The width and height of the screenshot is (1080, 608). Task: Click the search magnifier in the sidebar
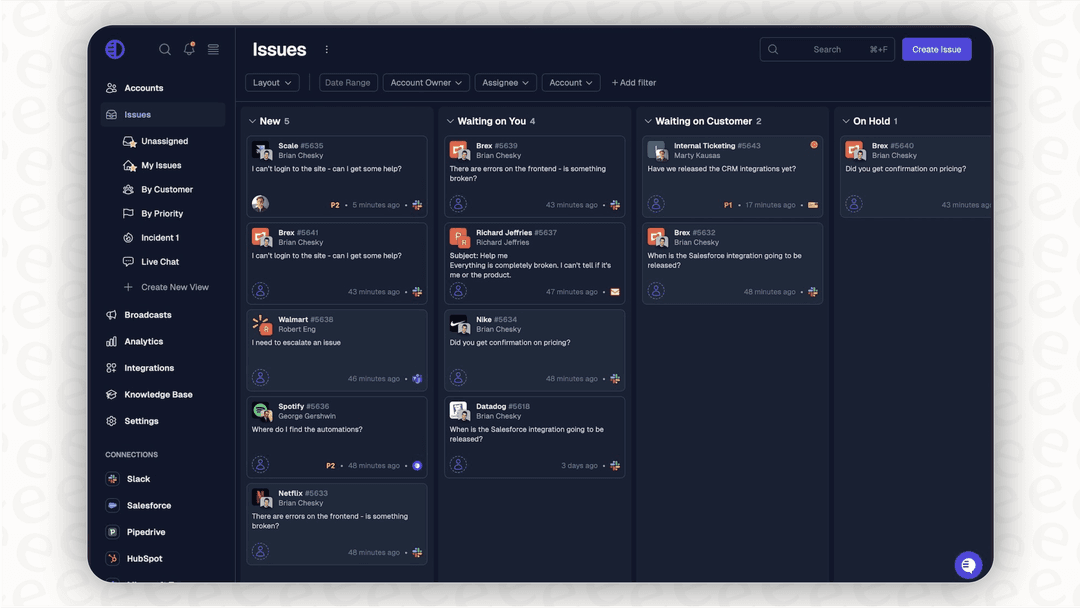pos(164,48)
